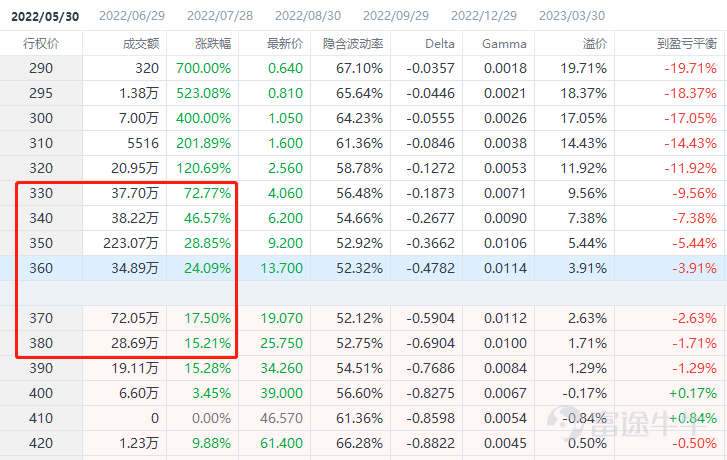Select strike price 370 cell
Image resolution: width=727 pixels, height=460 pixels.
tap(41, 319)
